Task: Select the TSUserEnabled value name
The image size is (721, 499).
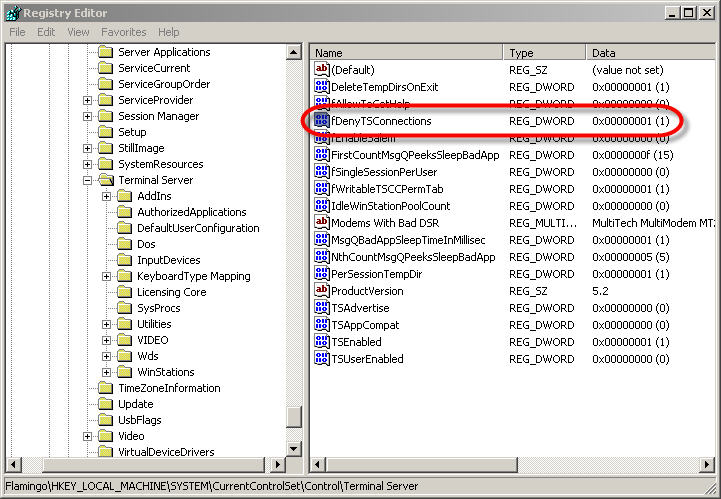Action: tap(367, 359)
